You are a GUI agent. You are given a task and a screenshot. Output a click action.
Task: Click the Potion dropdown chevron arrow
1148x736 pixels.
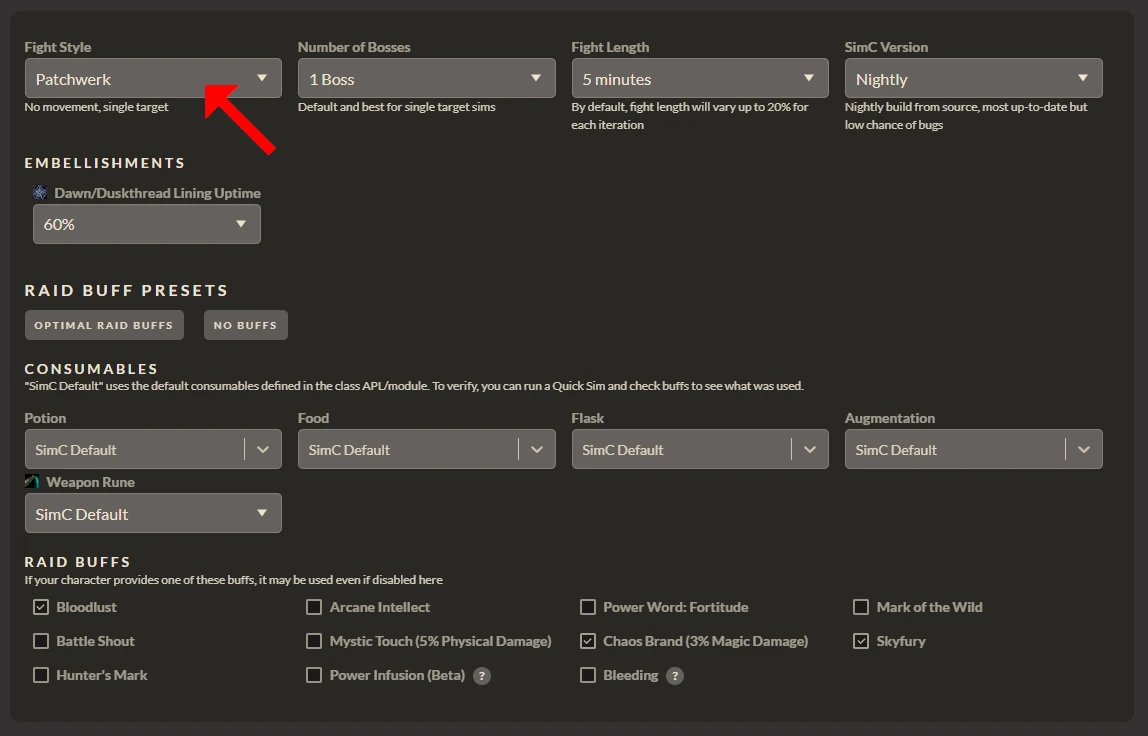point(263,450)
